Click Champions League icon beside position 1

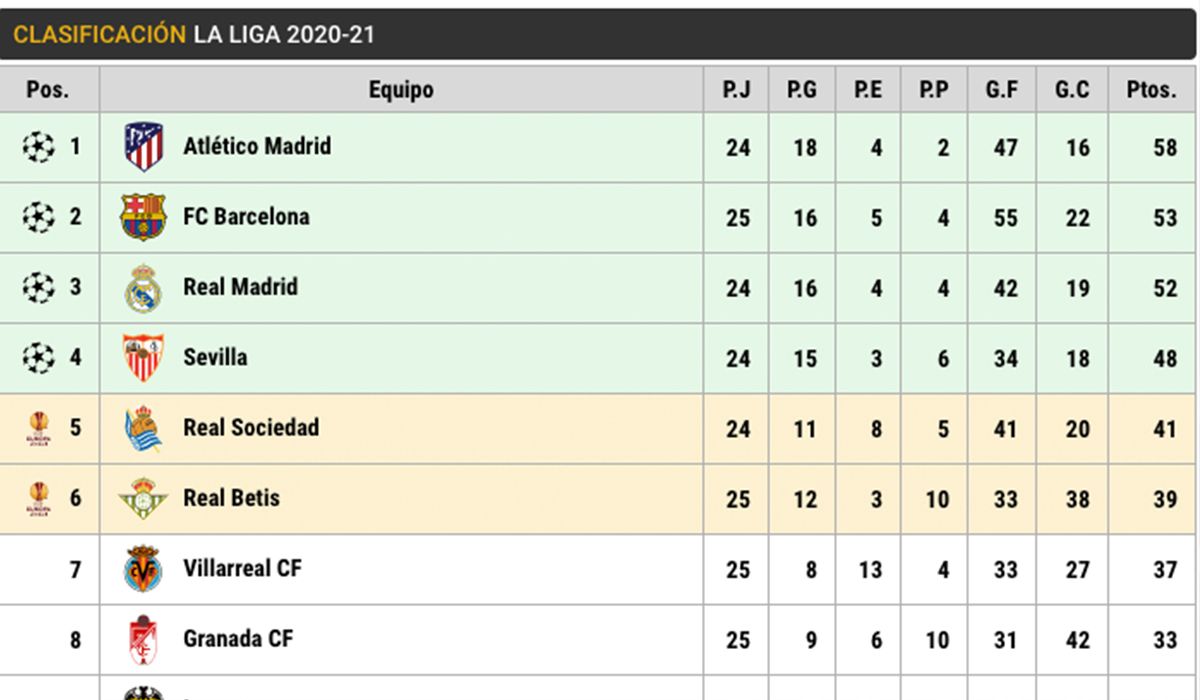tap(38, 148)
